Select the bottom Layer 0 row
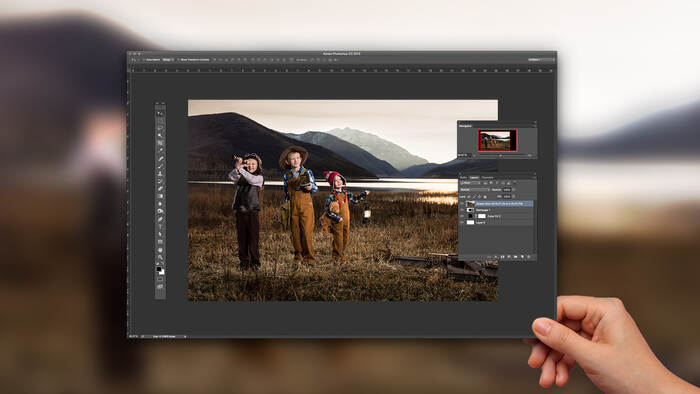Image resolution: width=700 pixels, height=394 pixels. (x=496, y=222)
